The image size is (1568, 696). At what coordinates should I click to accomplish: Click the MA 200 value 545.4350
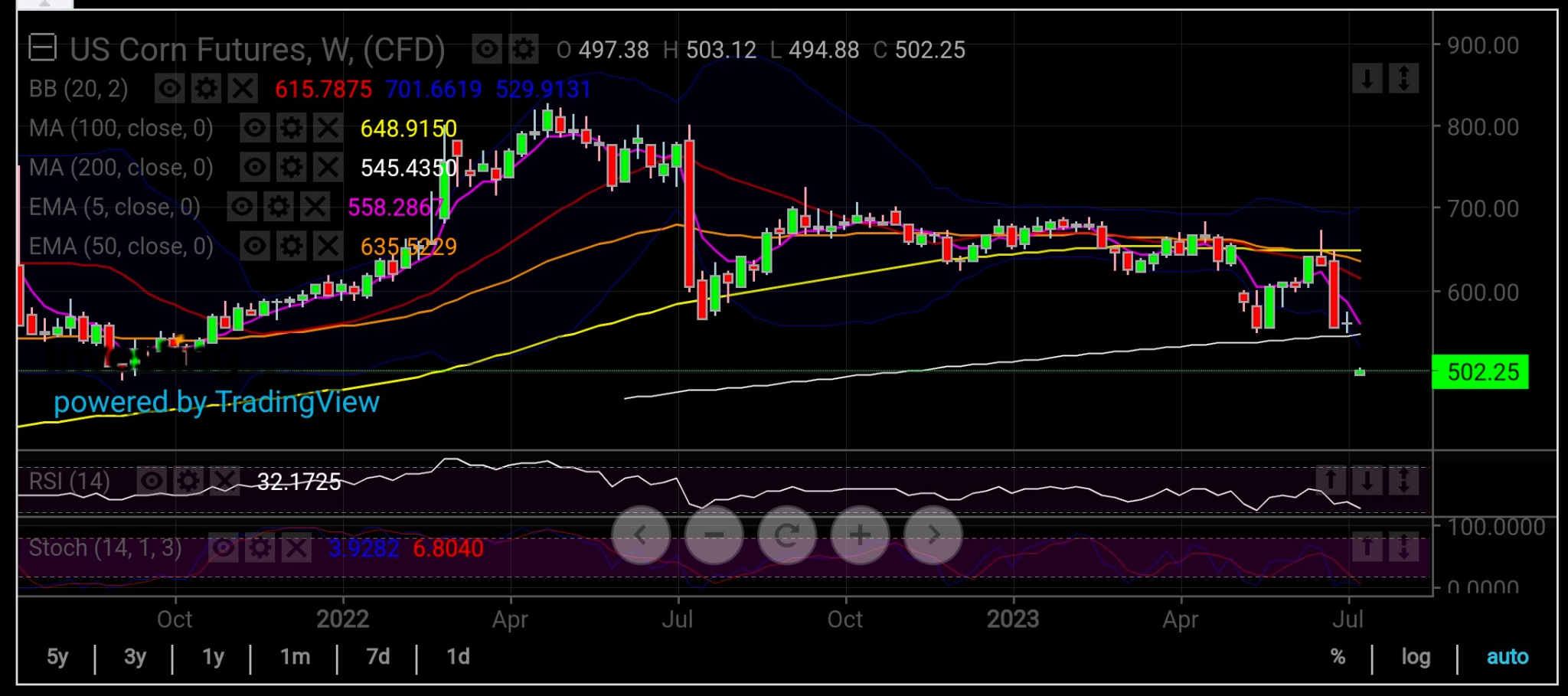[409, 168]
